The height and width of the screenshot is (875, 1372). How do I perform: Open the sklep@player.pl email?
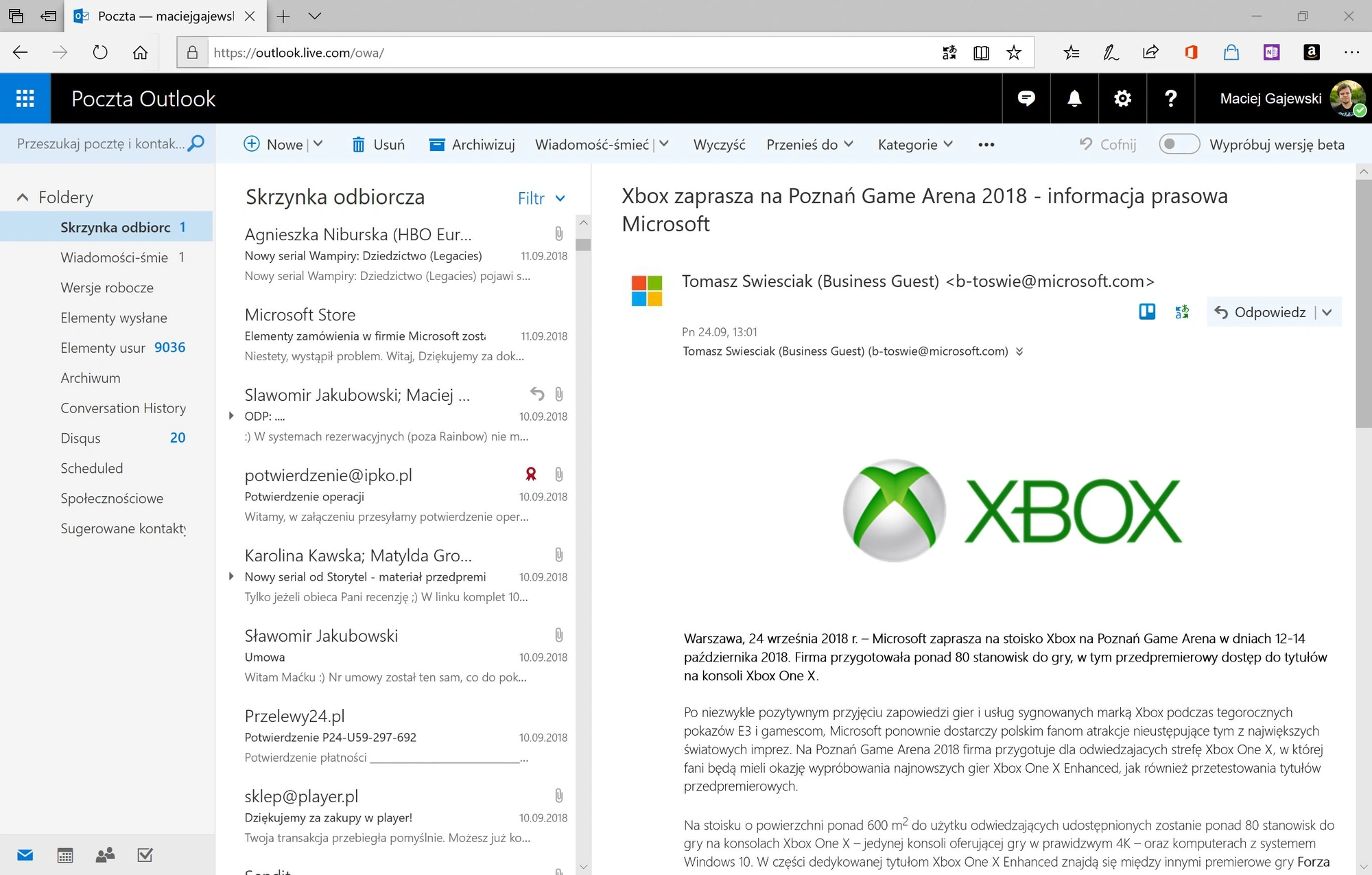(x=406, y=817)
